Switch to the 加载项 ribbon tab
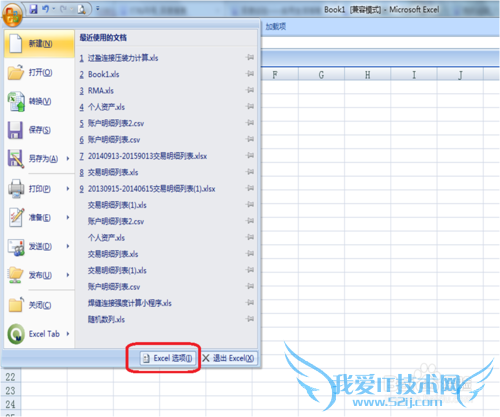Screen dimensions: 500x417 pos(275,27)
